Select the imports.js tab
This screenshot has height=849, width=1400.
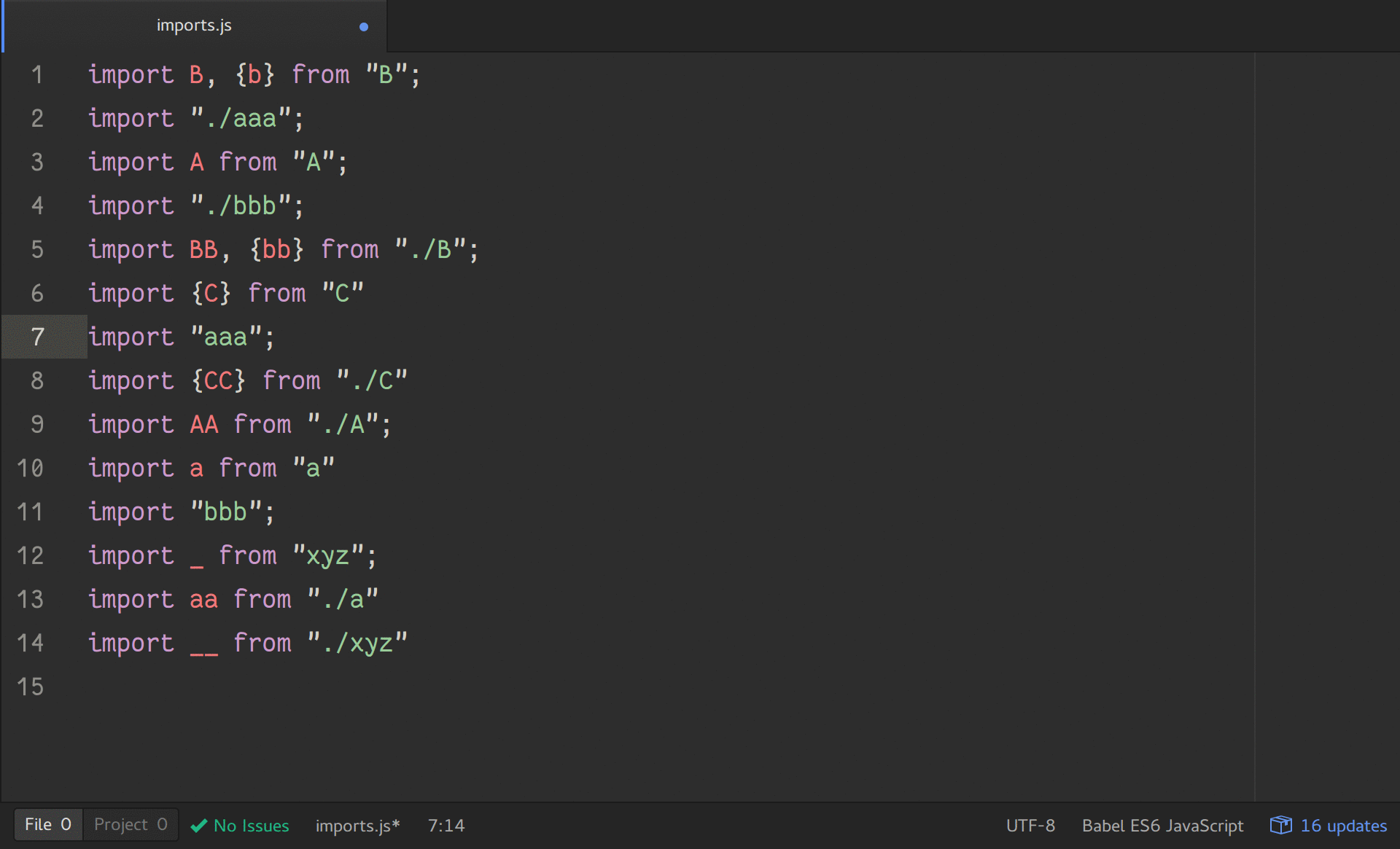[194, 26]
